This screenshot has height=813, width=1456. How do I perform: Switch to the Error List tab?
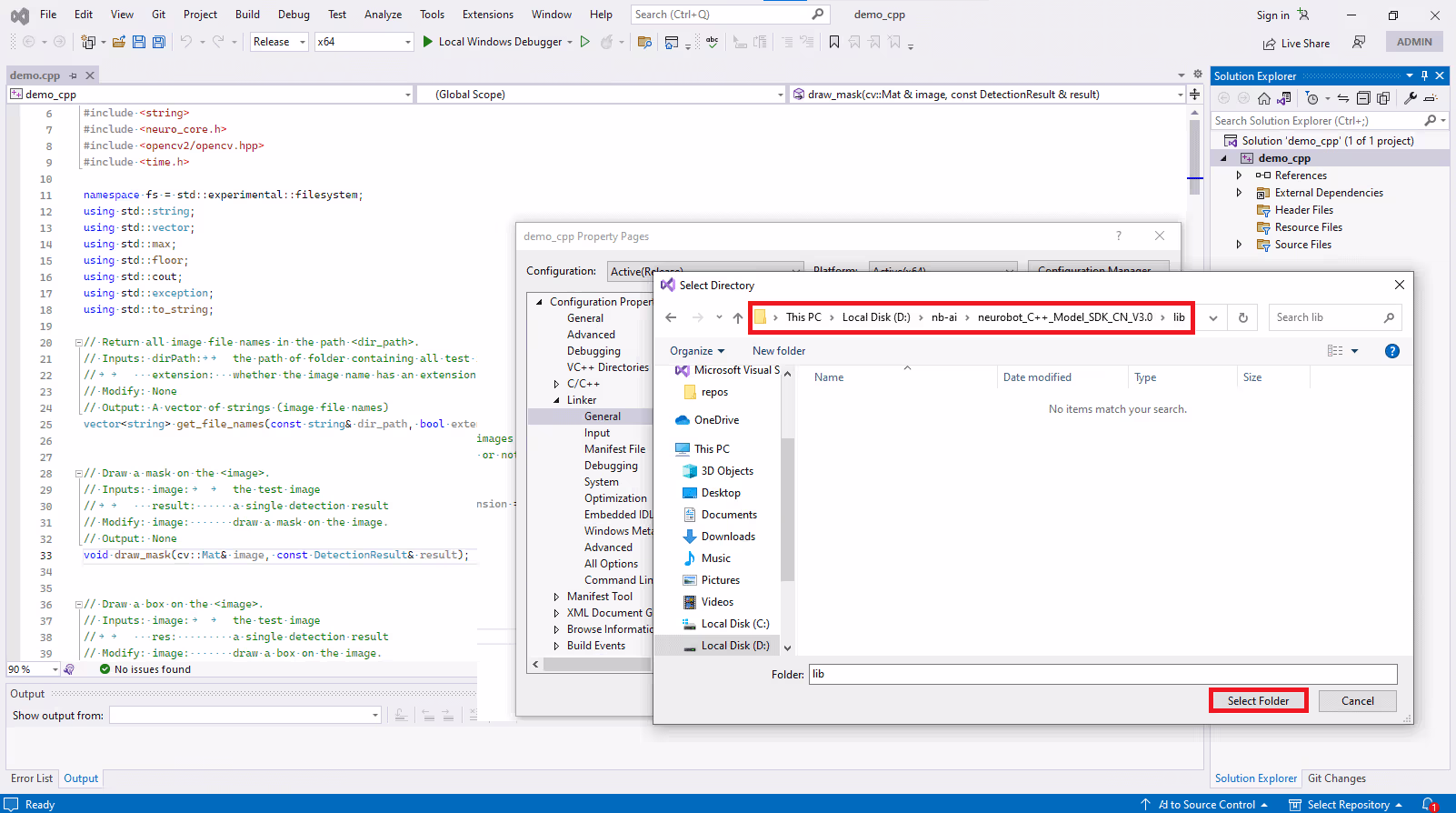click(32, 778)
